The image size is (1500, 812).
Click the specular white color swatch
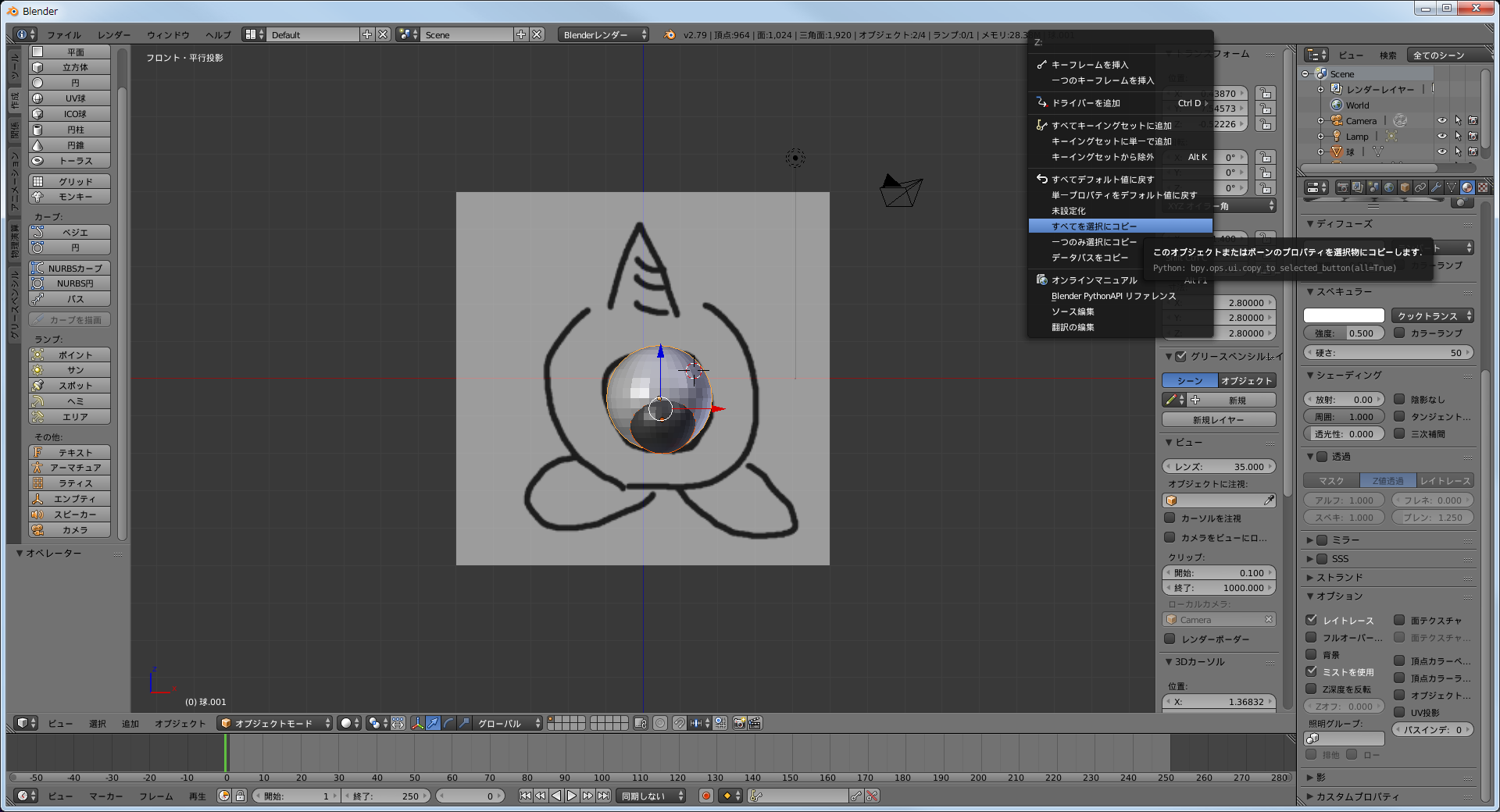pos(1344,315)
